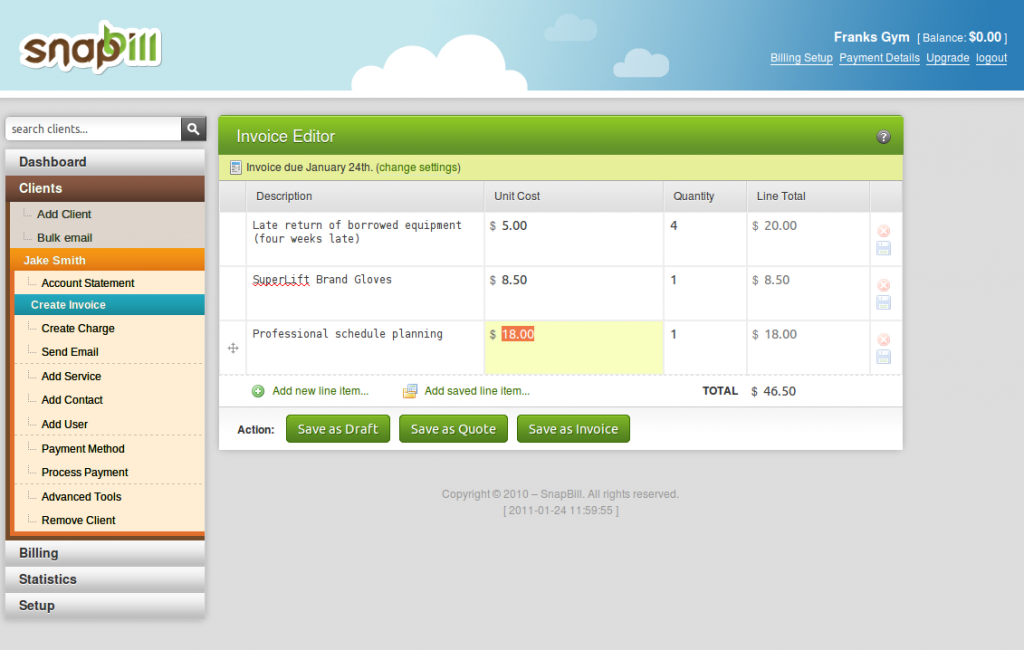1024x650 pixels.
Task: Delete the Professional schedule planning line
Action: coord(884,339)
